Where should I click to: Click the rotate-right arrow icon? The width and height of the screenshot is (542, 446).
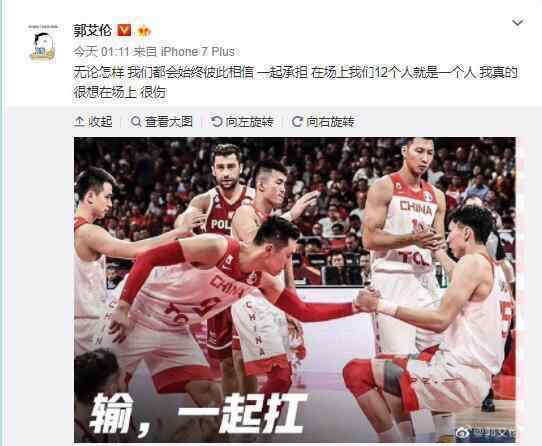pyautogui.click(x=297, y=121)
